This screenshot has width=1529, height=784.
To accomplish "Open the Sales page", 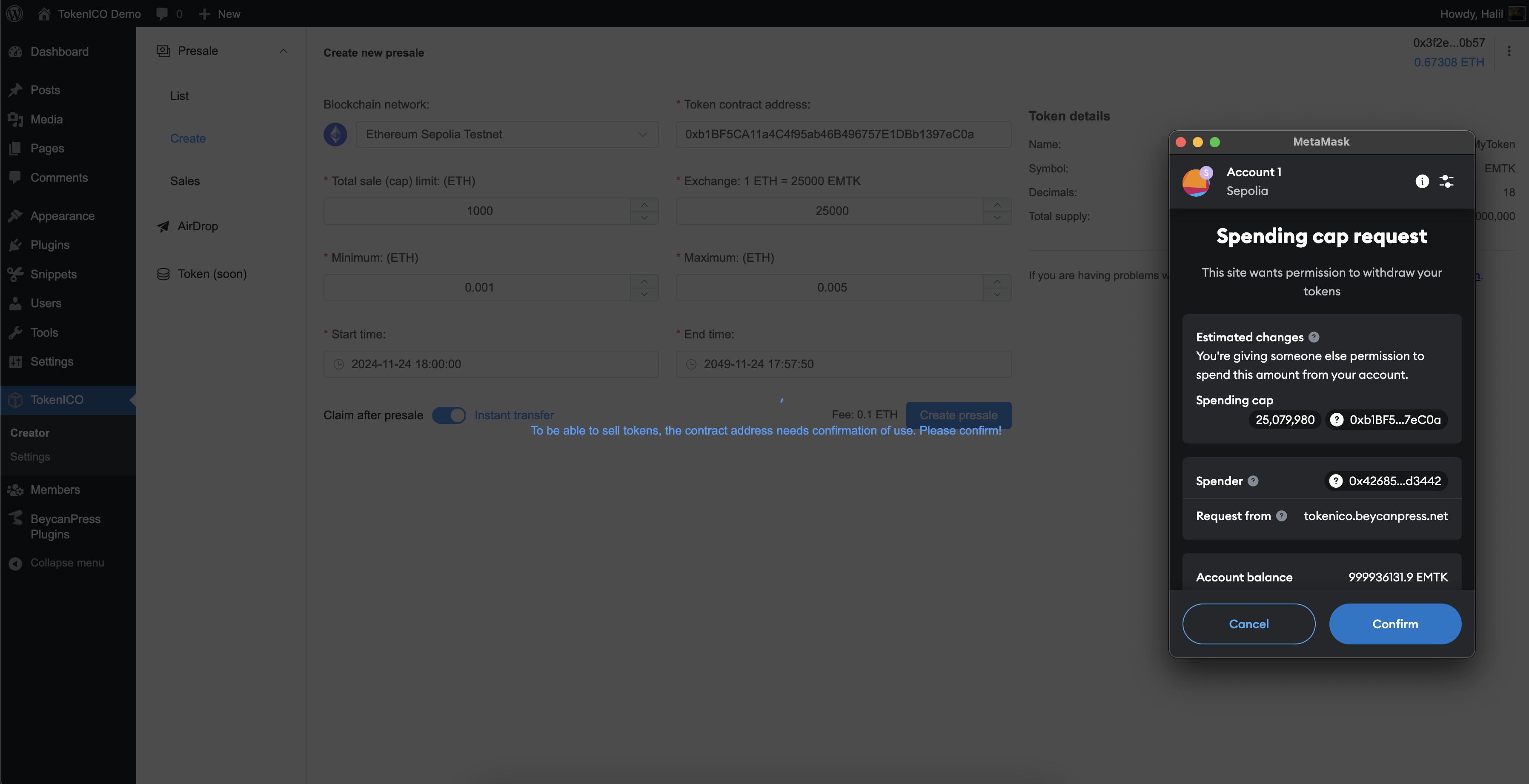I will (x=185, y=181).
